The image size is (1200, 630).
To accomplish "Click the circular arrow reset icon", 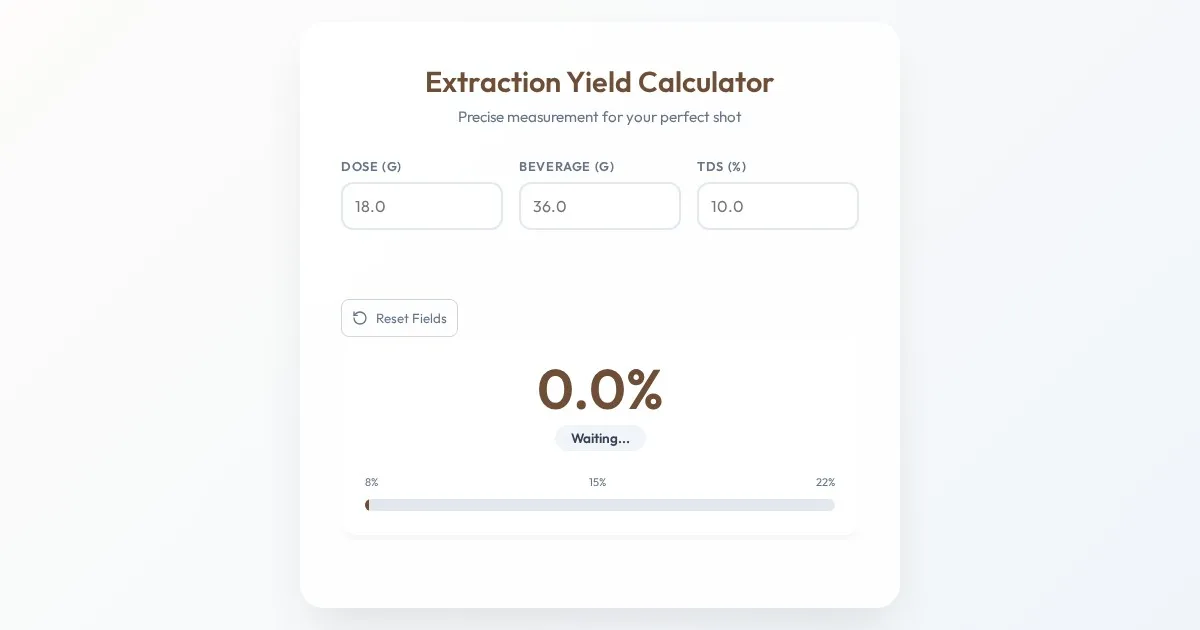I will click(x=360, y=318).
